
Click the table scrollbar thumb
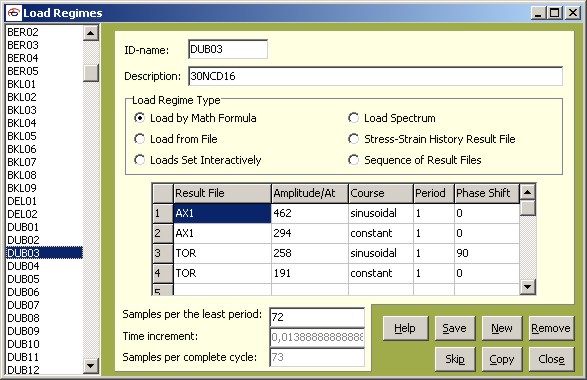[x=527, y=208]
